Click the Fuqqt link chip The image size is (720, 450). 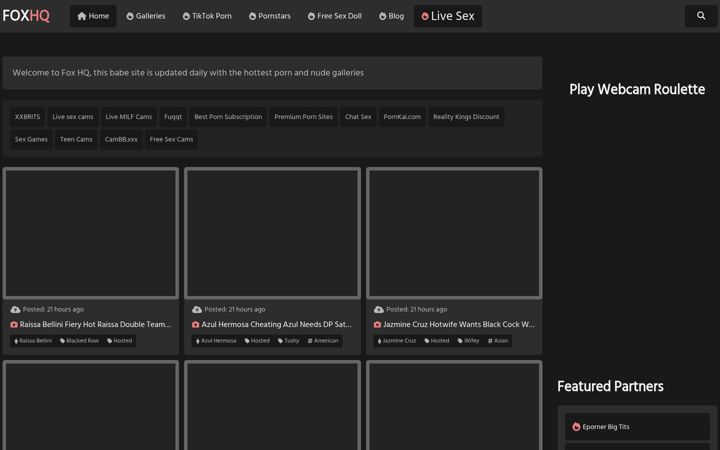173,117
